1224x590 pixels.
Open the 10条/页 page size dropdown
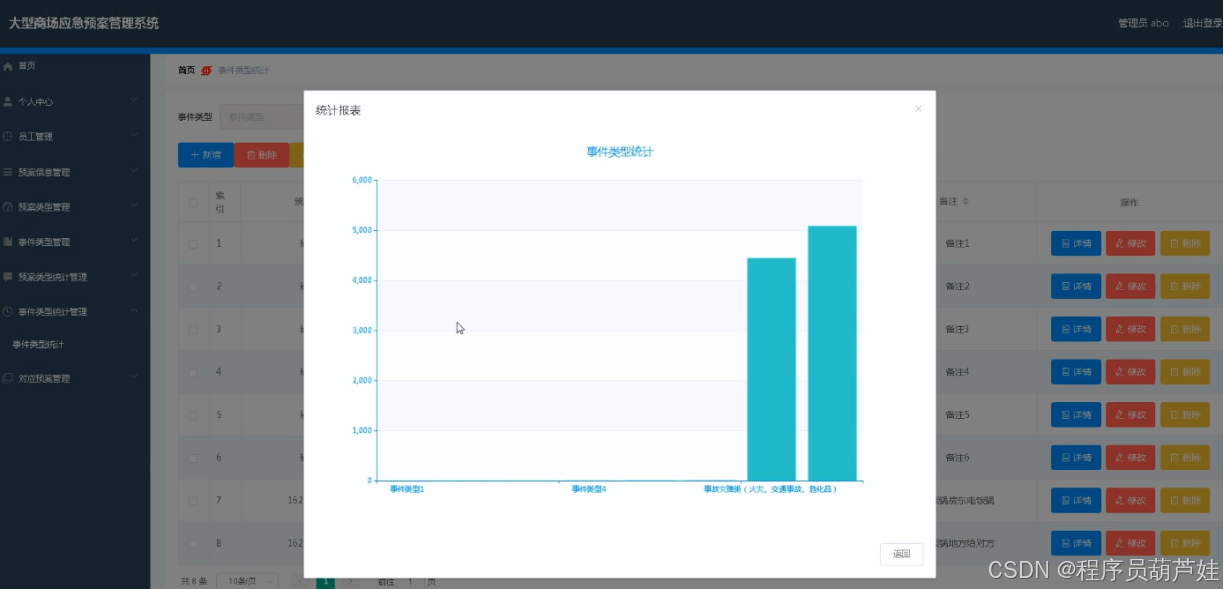tap(246, 581)
